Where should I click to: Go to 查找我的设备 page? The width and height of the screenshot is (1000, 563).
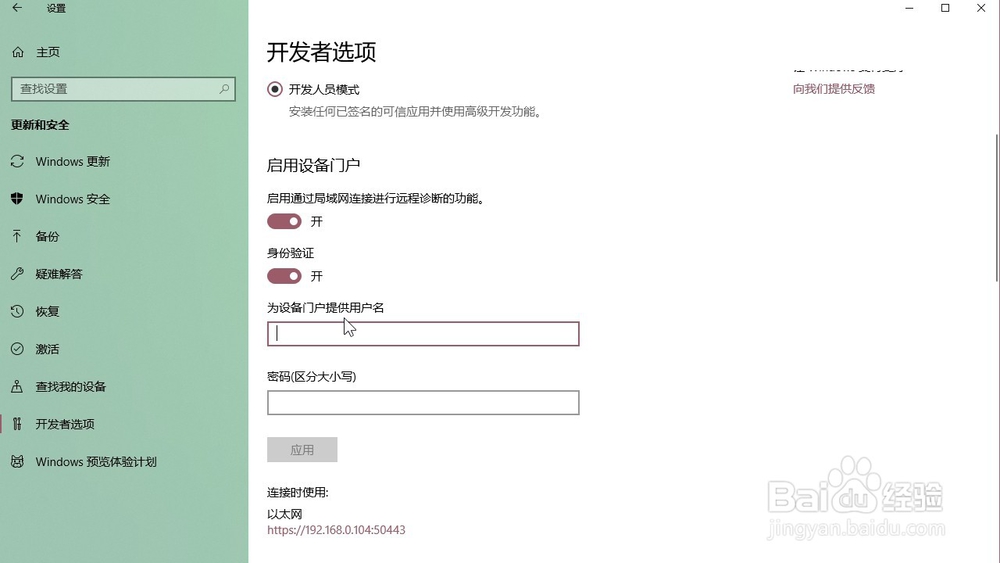click(x=70, y=387)
